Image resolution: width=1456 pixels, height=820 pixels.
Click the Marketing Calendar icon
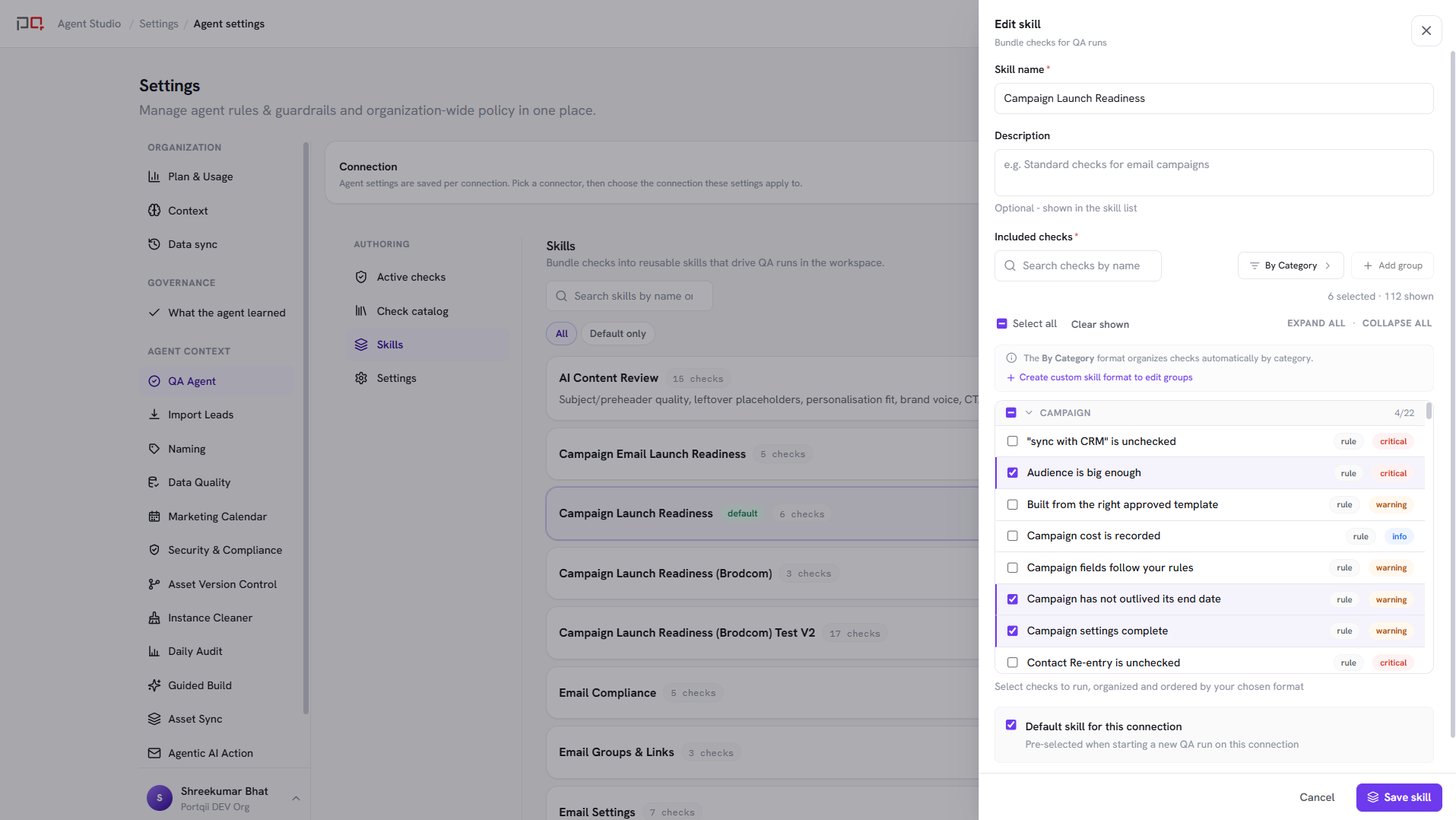pyautogui.click(x=154, y=516)
